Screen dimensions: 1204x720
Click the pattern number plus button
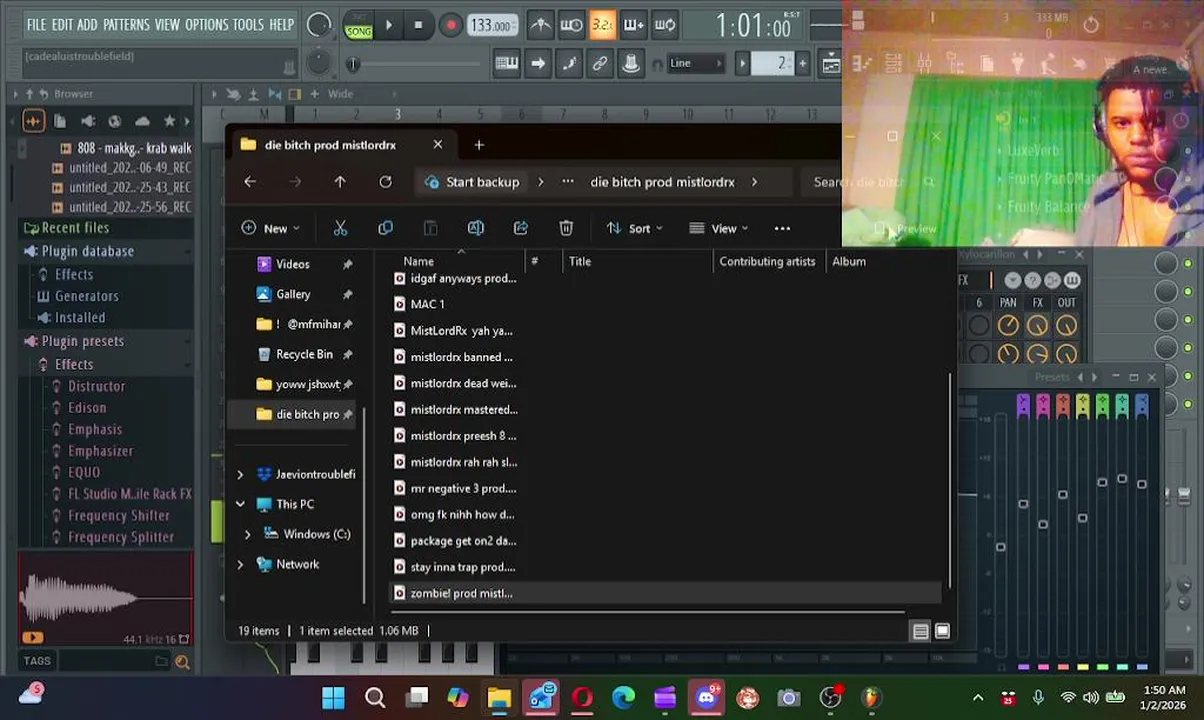[802, 64]
